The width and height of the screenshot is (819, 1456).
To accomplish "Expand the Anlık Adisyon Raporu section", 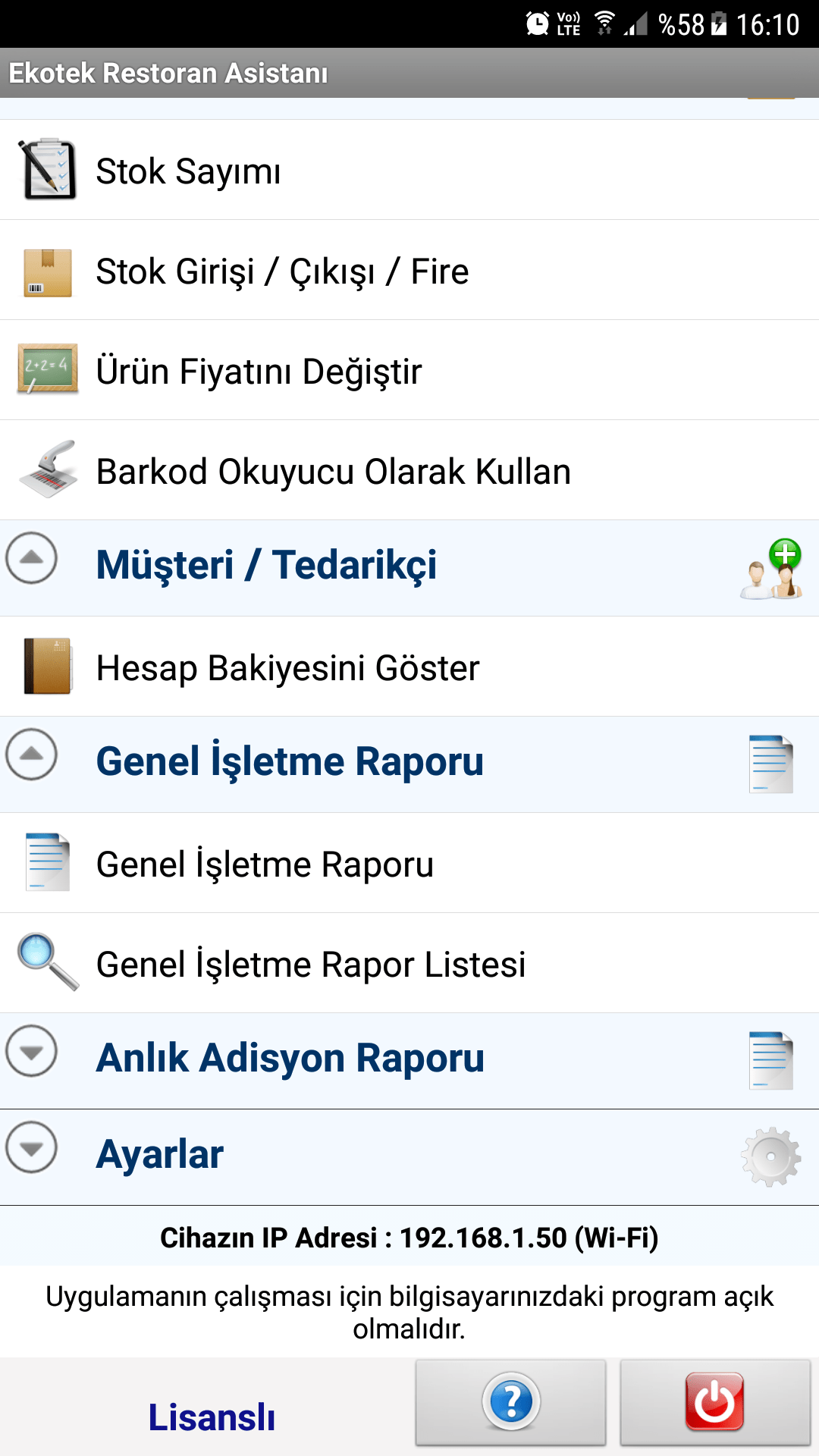I will coord(31,1051).
